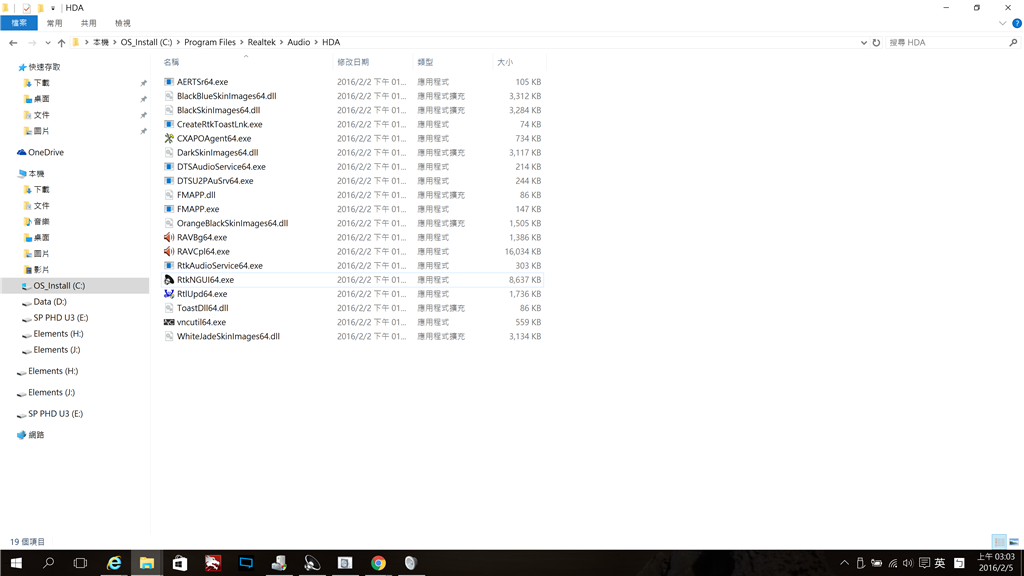
Task: Select the RAVCpl64.exe speaker icon
Action: (x=168, y=251)
